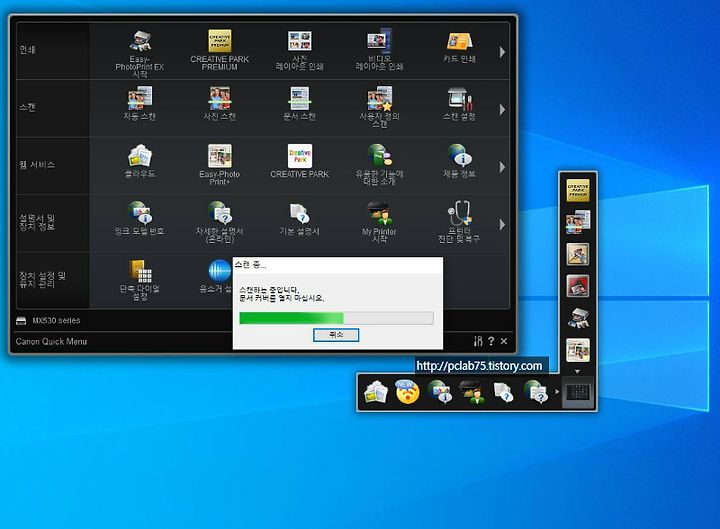This screenshot has width=720, height=529.
Task: Click My Printer icon in shortcut bar
Action: tap(472, 392)
